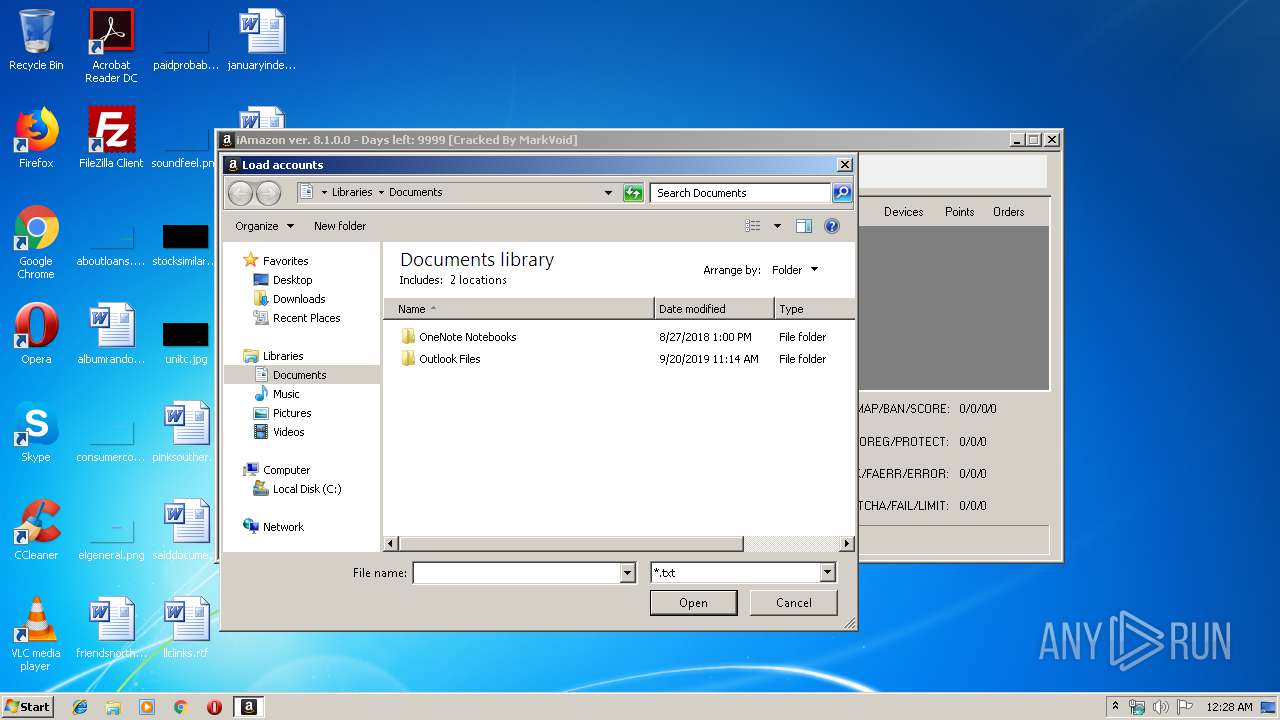Open the Arrange by Folder dropdown
1280x720 pixels.
[x=795, y=270]
